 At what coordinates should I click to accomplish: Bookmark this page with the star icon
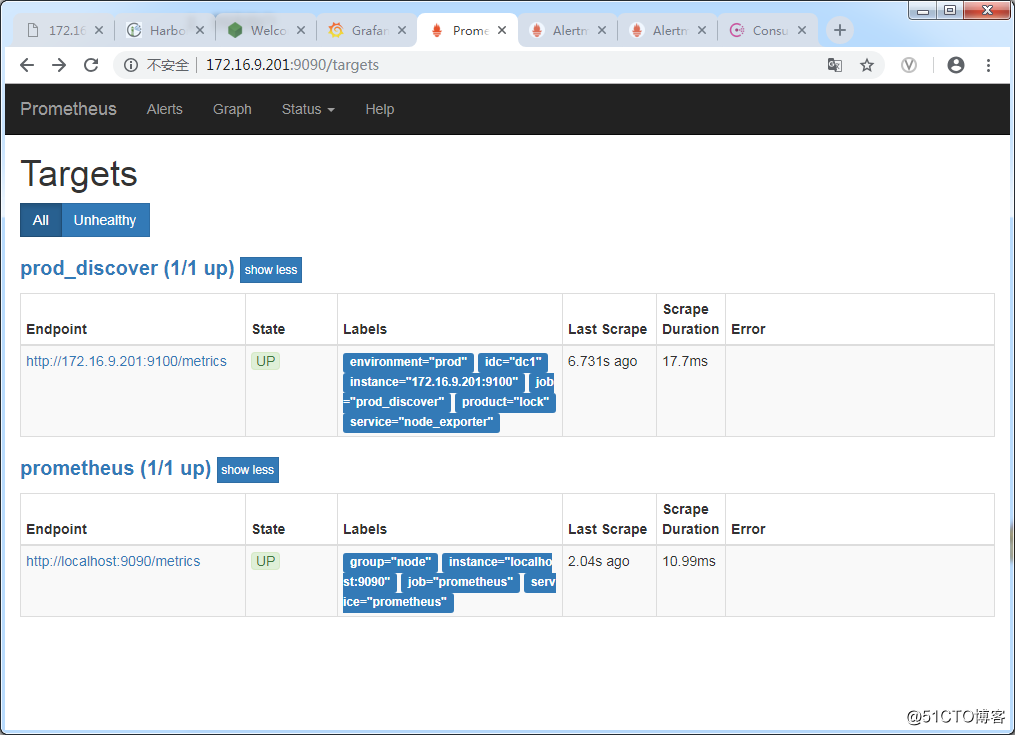pyautogui.click(x=867, y=65)
